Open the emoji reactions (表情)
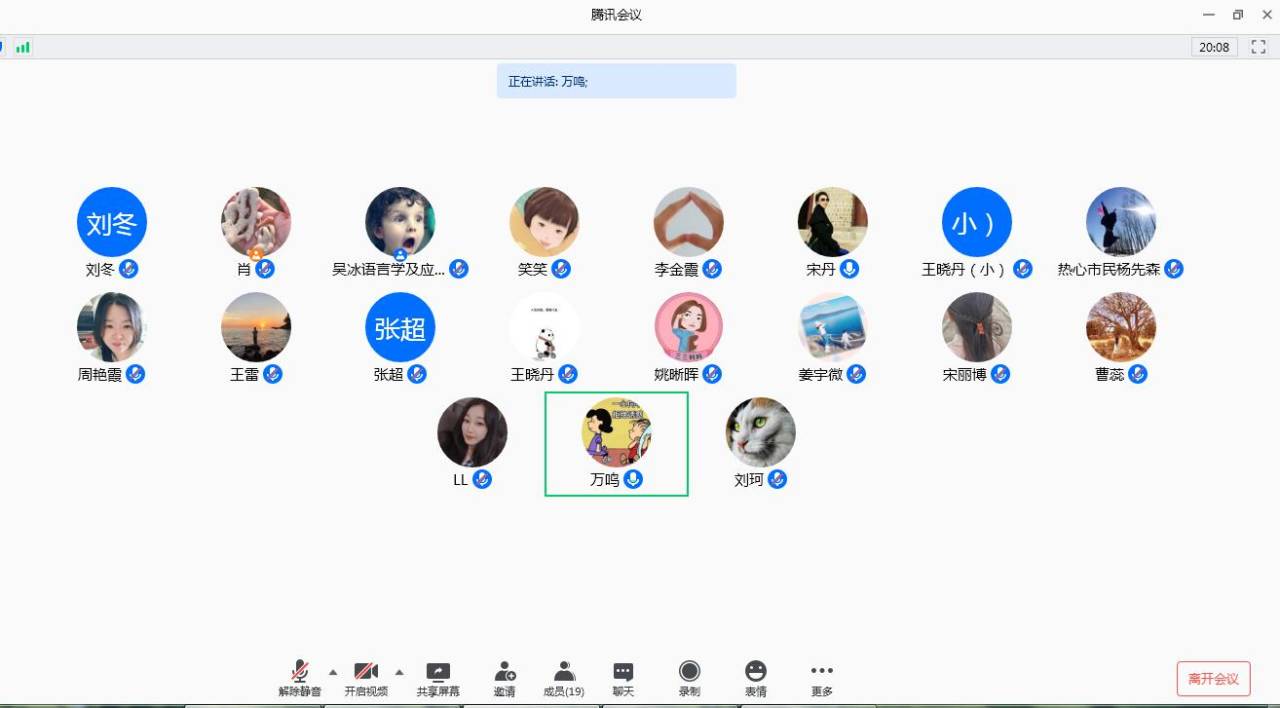Screen dimensions: 1280x708 (755, 672)
